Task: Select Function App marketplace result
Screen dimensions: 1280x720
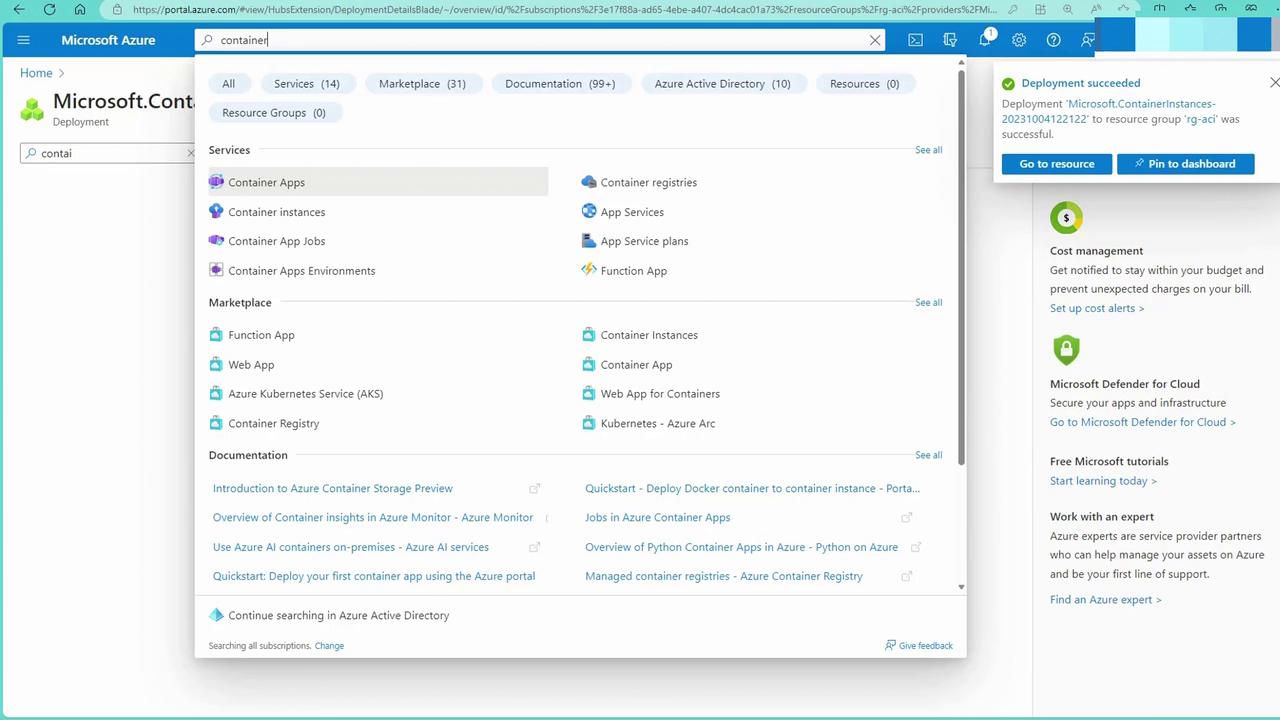Action: [261, 335]
